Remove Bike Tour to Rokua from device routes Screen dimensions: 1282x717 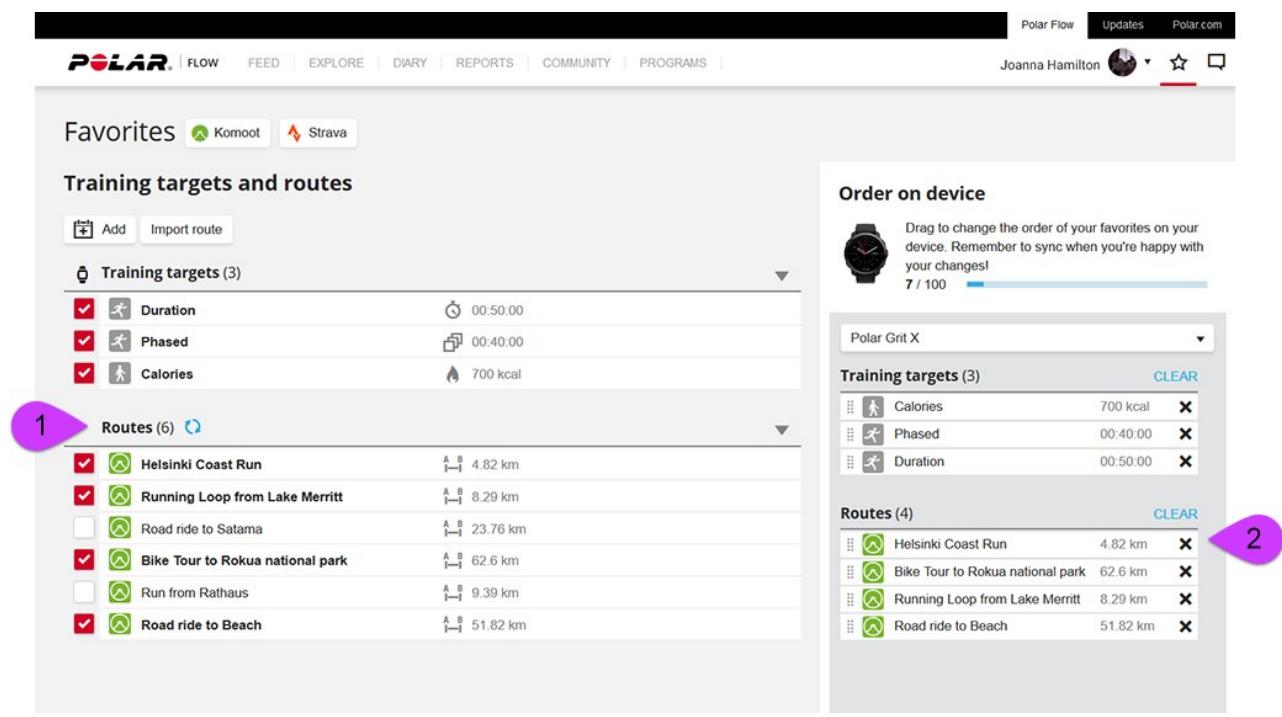(x=1185, y=572)
